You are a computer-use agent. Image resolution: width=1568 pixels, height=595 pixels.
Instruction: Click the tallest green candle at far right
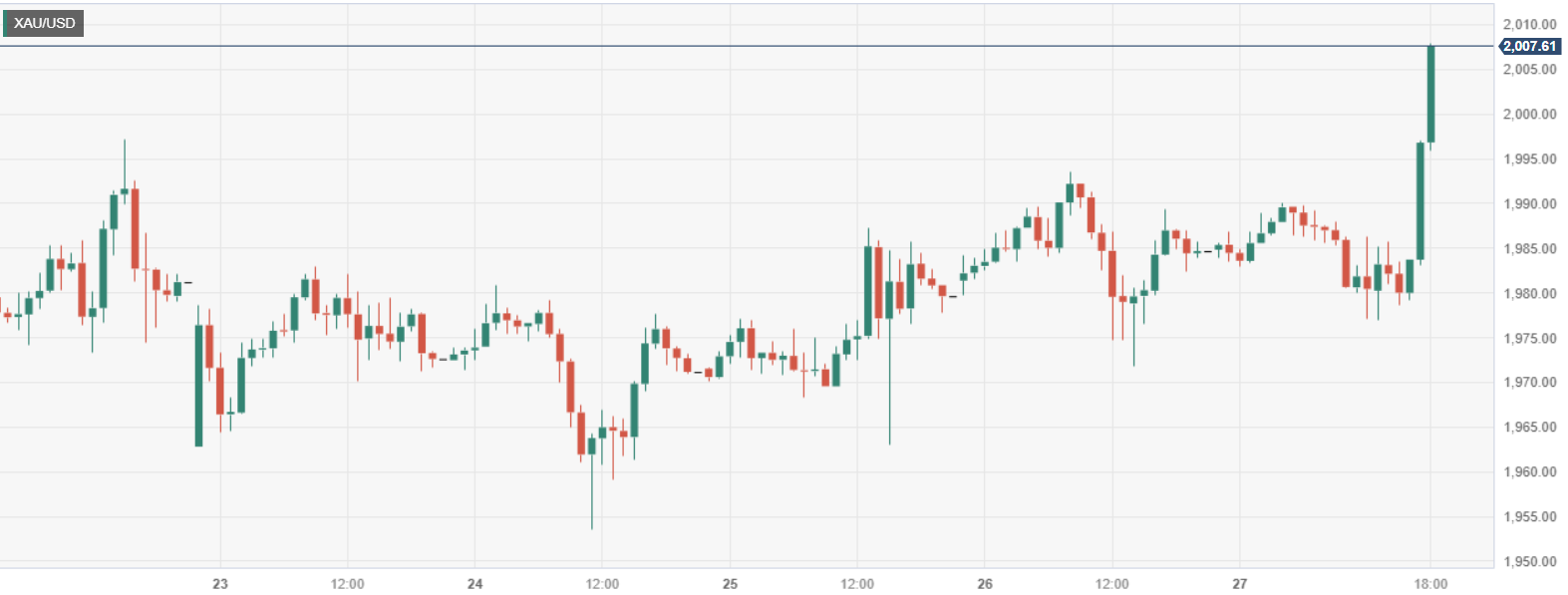(x=1430, y=95)
